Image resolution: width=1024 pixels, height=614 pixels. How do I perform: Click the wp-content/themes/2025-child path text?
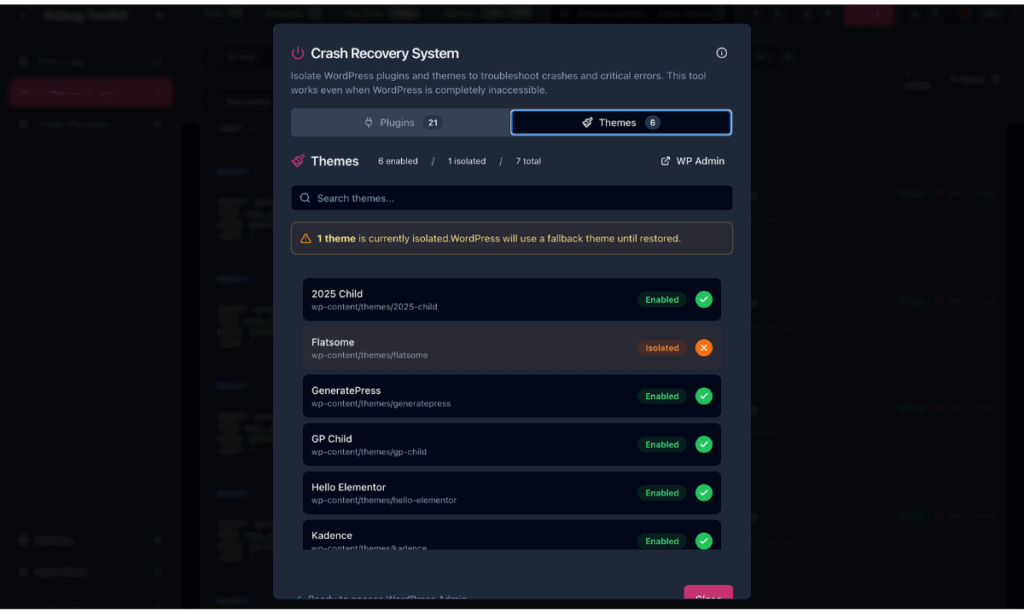point(374,307)
